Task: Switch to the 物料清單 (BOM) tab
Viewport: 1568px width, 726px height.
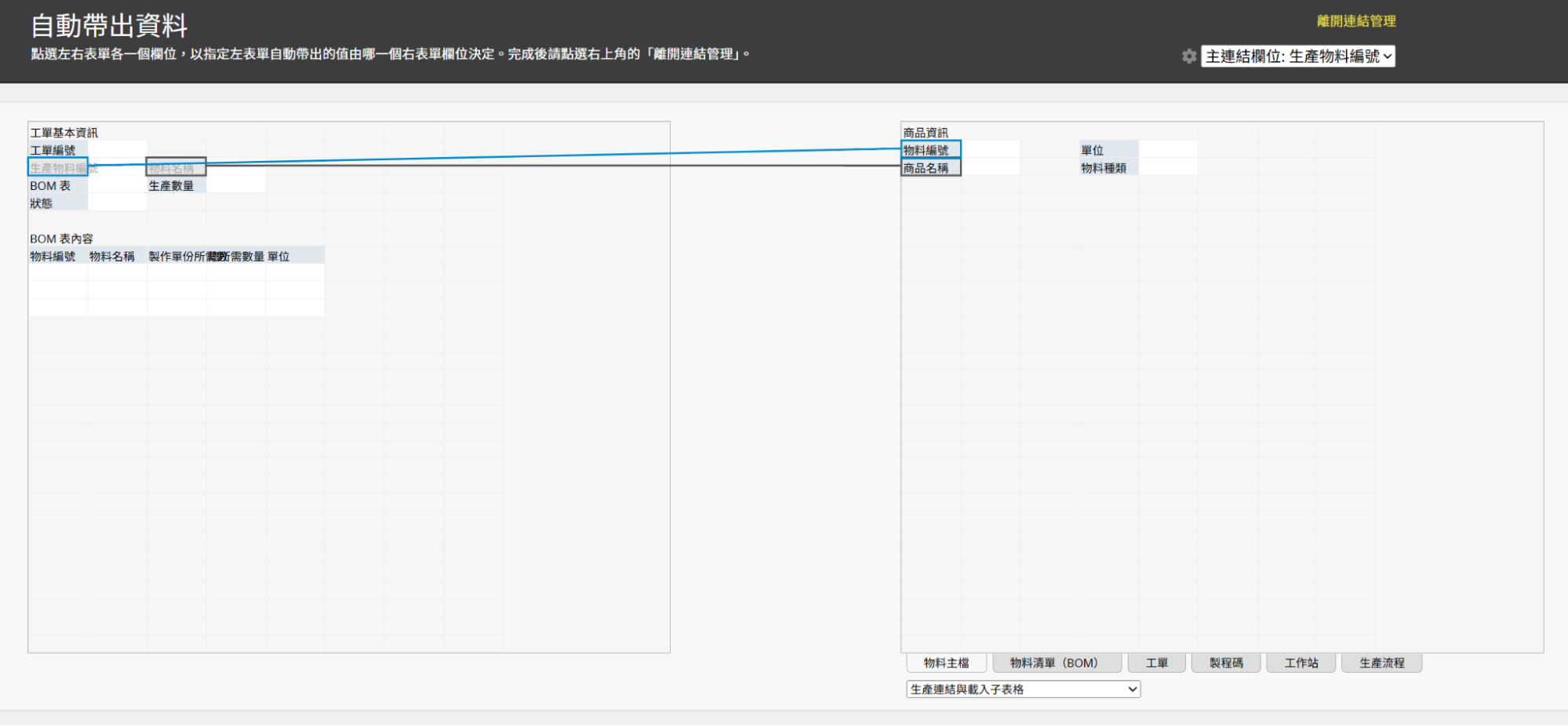Action: (1056, 663)
